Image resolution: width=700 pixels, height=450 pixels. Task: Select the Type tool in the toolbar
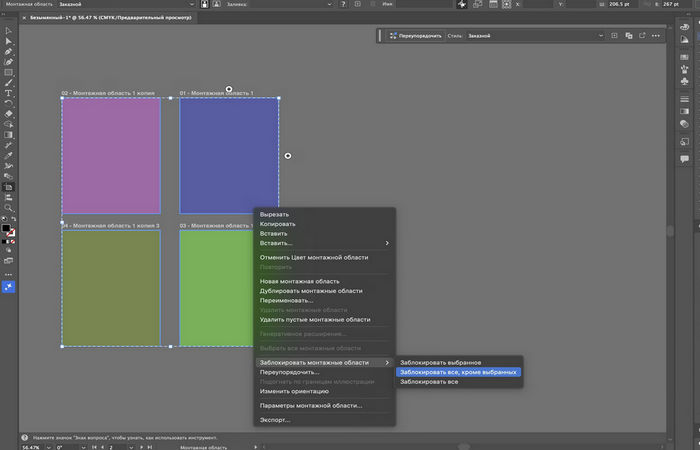click(8, 93)
